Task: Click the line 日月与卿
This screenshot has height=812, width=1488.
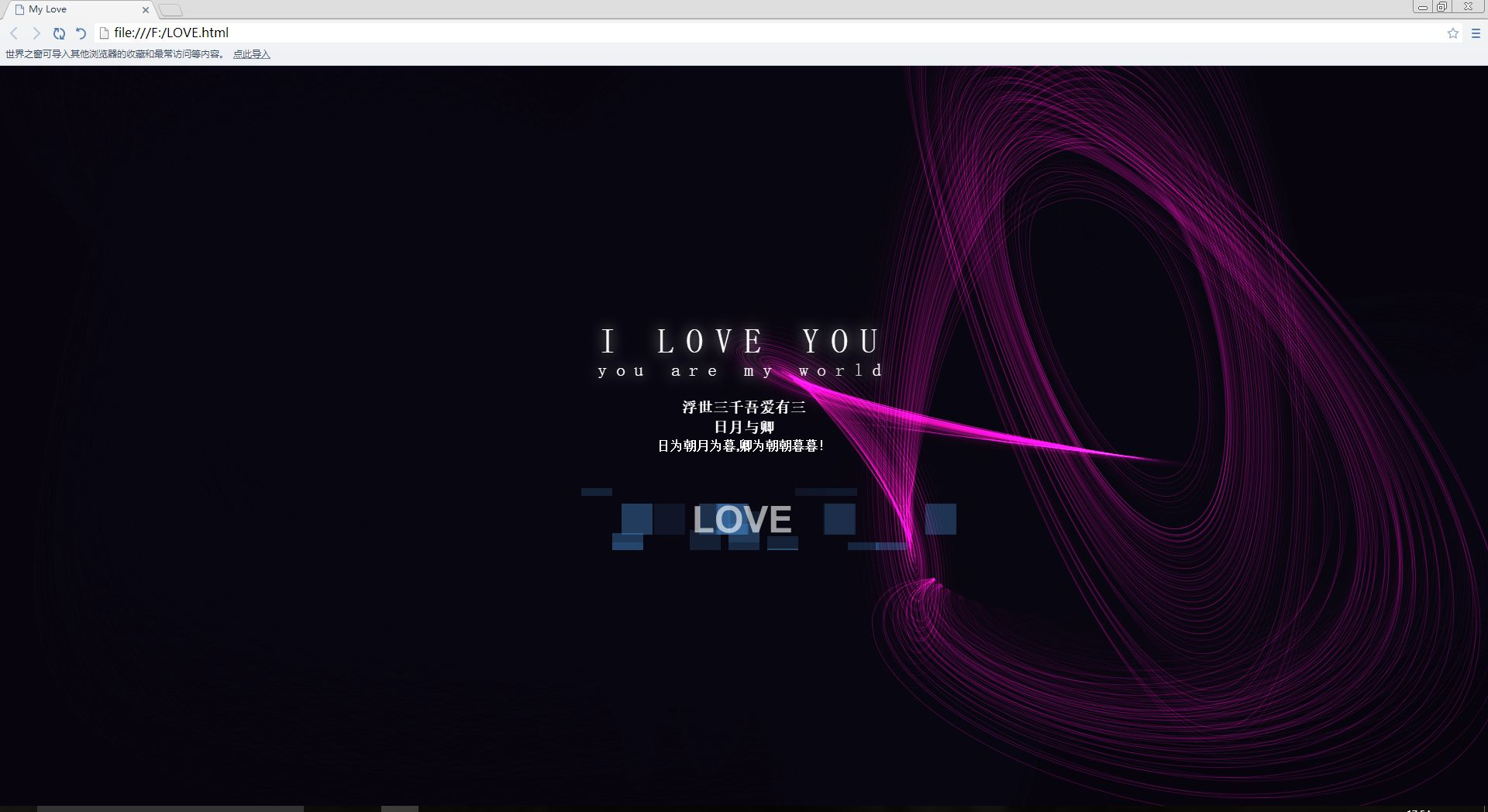Action: coord(744,427)
